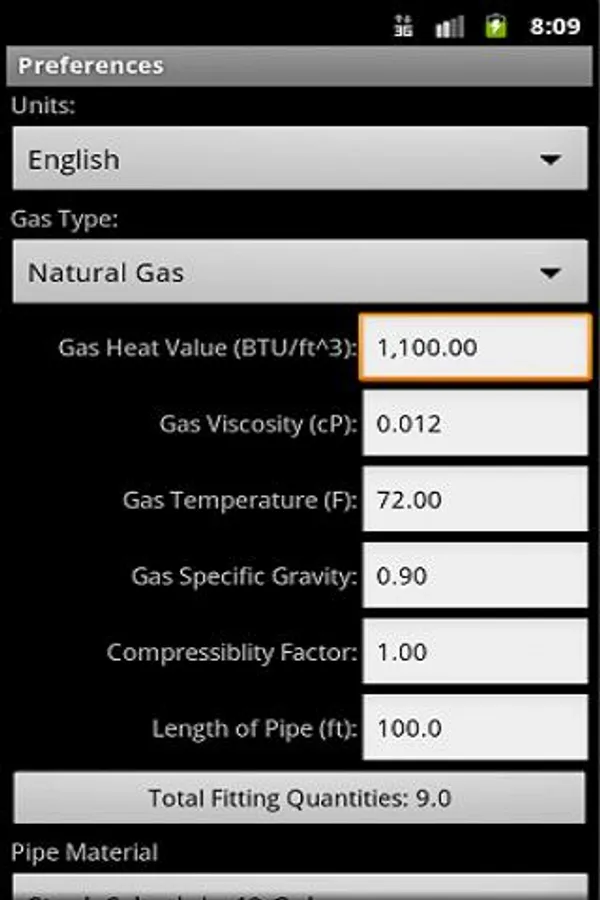Focus the Gas Heat Value field
600x900 pixels.
coord(475,347)
